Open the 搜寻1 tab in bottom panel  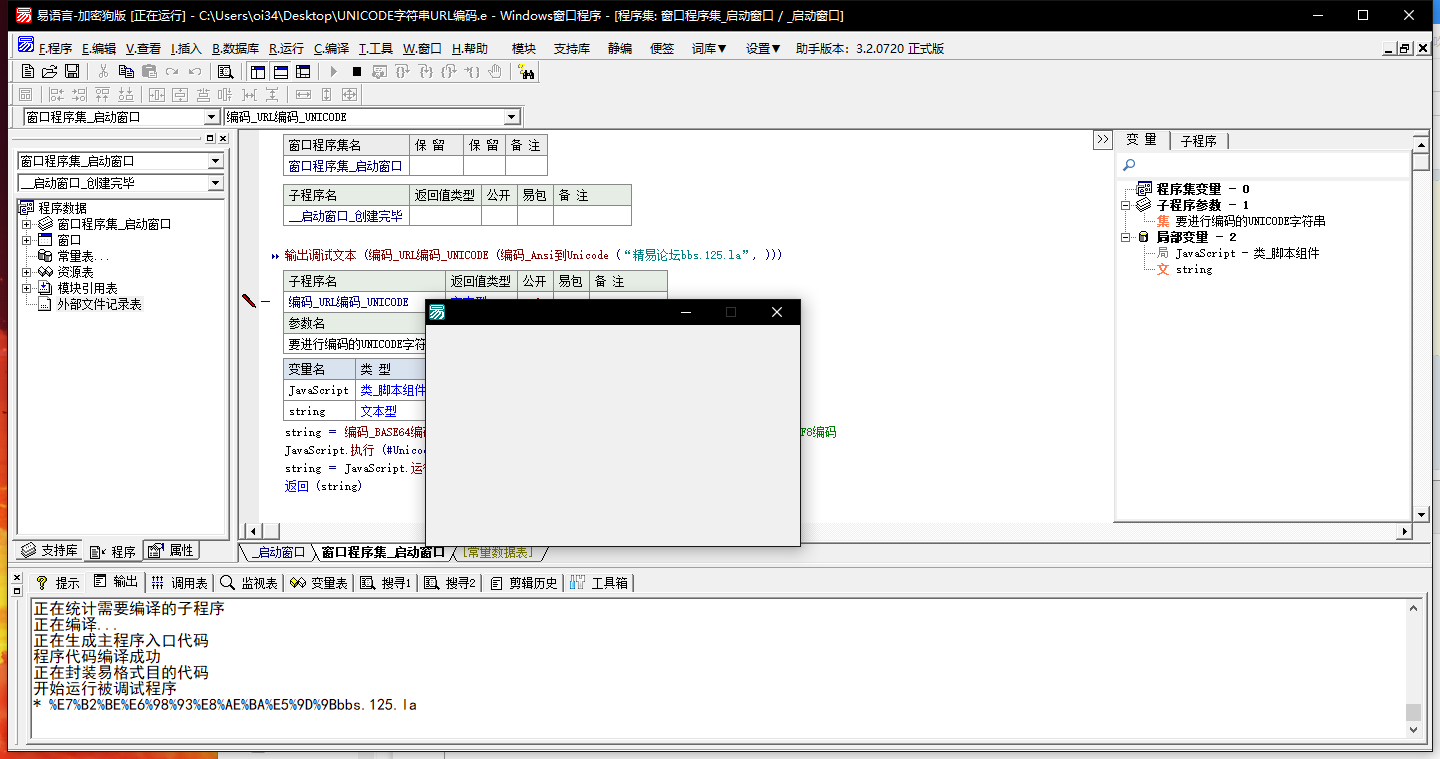(x=386, y=583)
